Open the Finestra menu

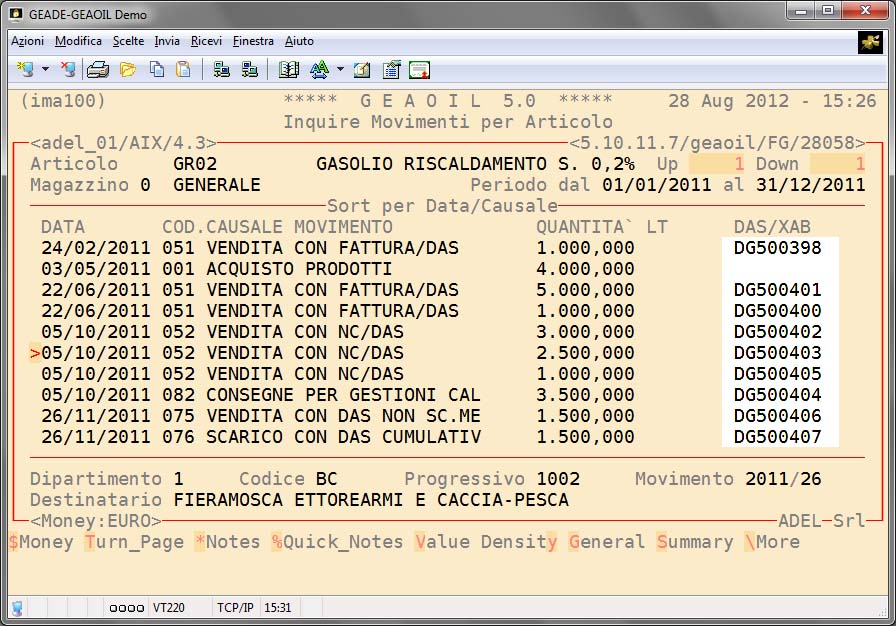253,41
